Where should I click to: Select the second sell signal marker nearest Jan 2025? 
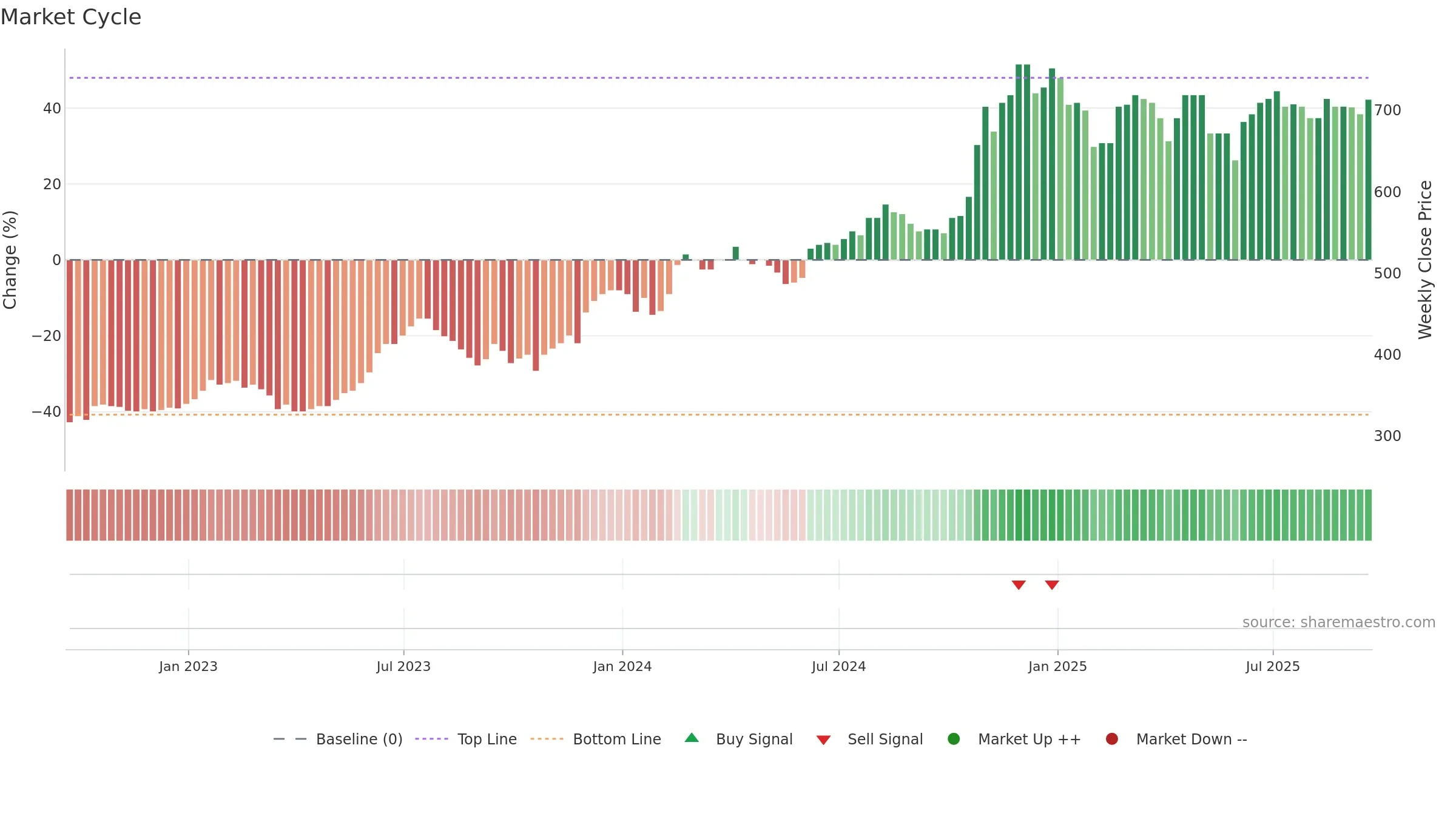(1052, 585)
